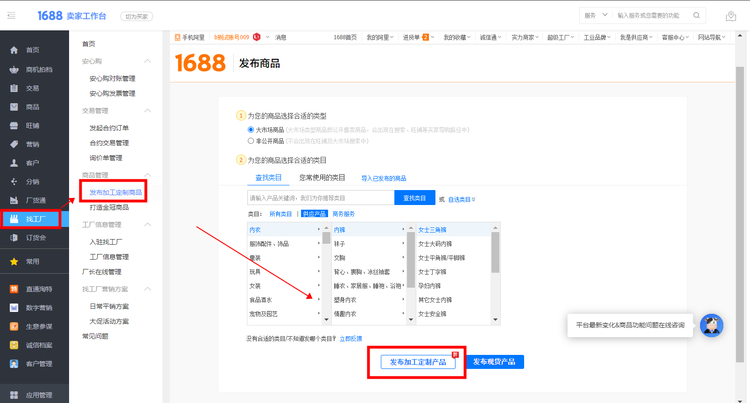
Task: Collapse the 找工厂营销方案 section
Action: 147,289
